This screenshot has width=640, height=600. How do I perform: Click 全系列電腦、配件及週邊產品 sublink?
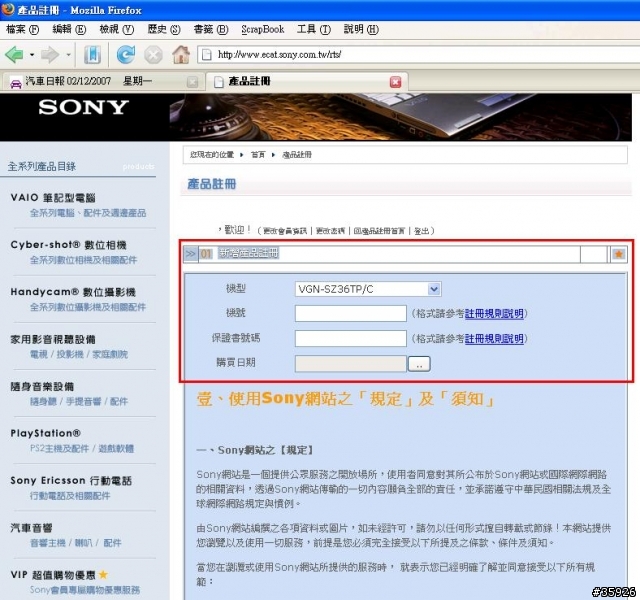click(88, 213)
